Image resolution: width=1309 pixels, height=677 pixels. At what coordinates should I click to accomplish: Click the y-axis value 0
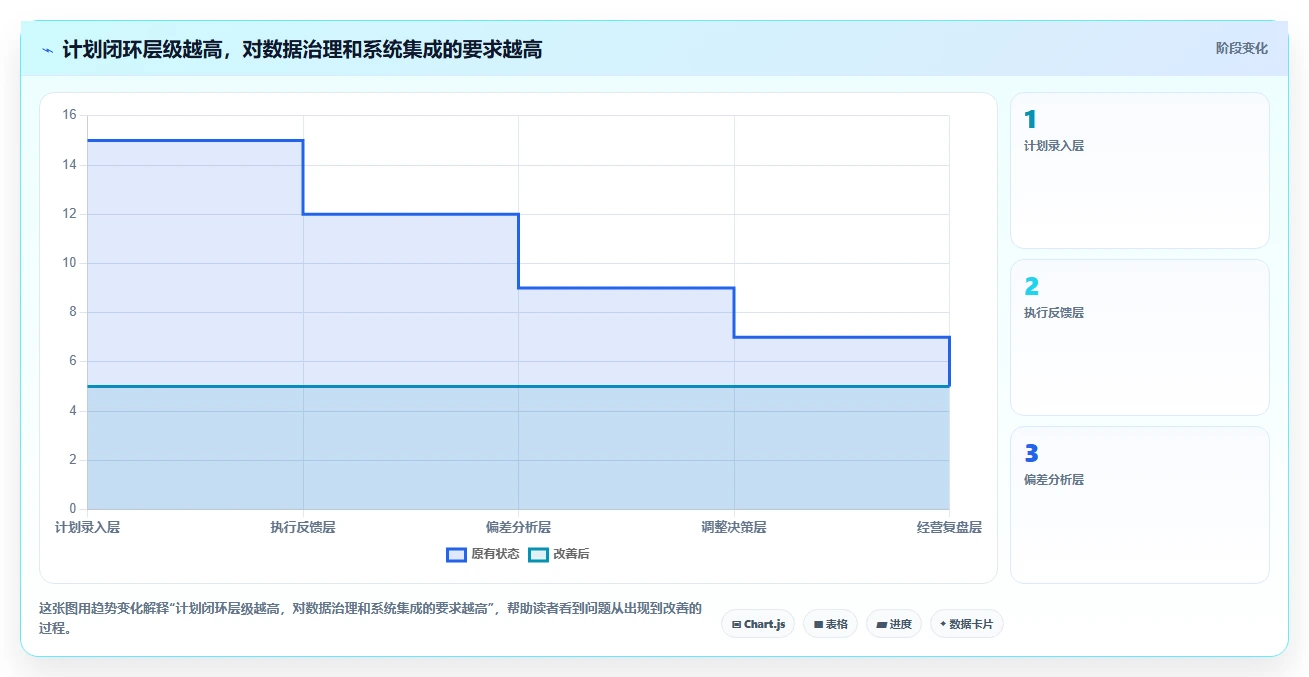click(x=72, y=509)
